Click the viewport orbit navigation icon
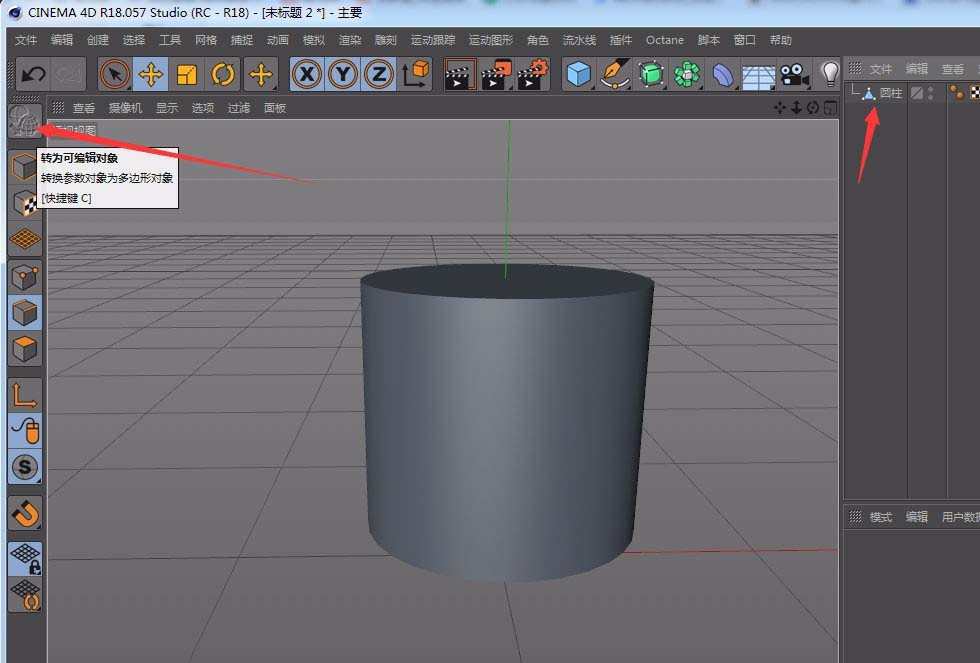The image size is (980, 663). click(x=812, y=108)
